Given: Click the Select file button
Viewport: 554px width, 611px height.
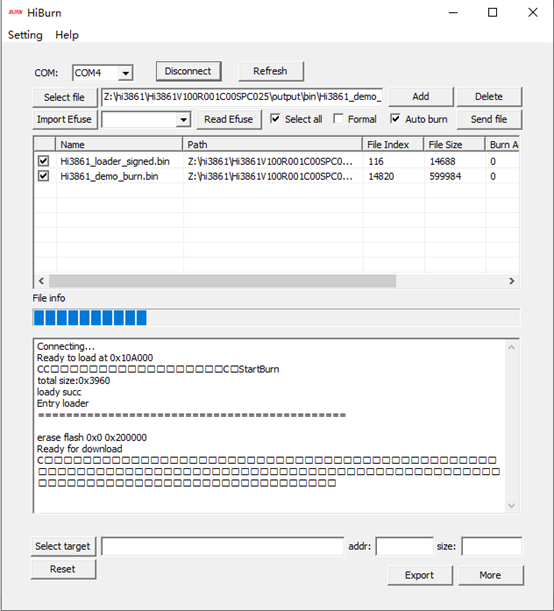Looking at the screenshot, I should tap(65, 97).
